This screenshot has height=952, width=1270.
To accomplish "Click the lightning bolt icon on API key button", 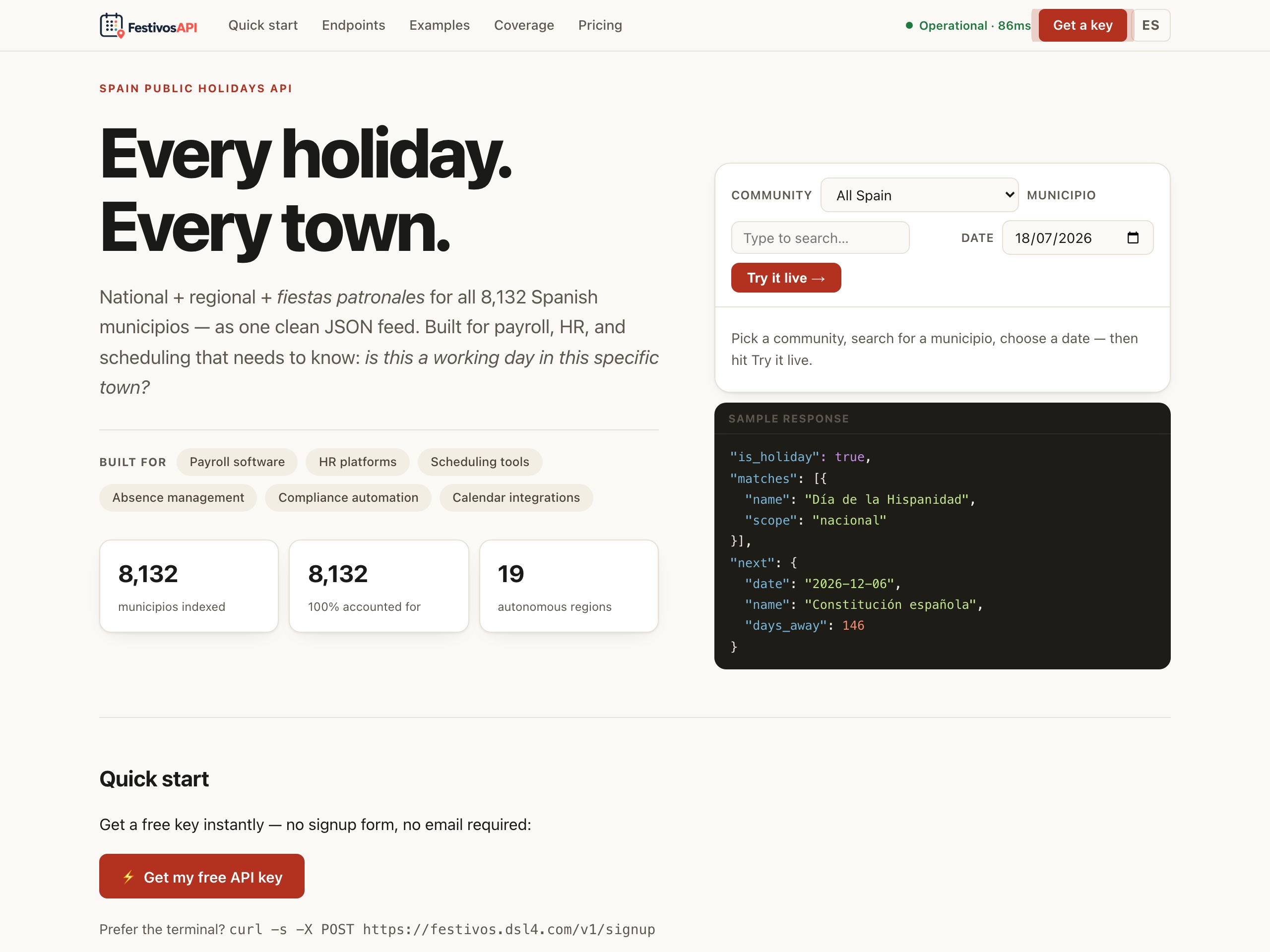I will pos(128,877).
